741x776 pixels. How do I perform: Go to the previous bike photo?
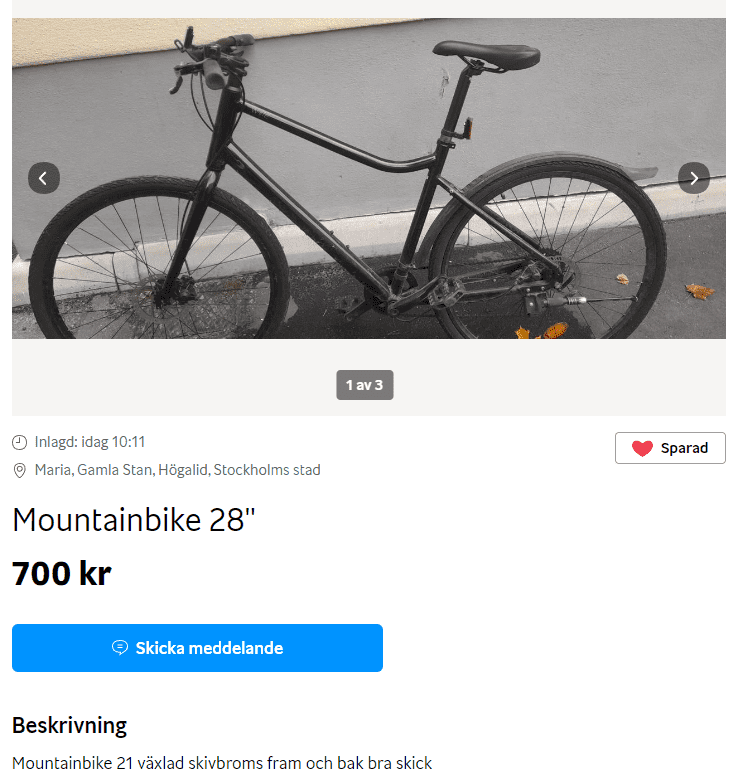click(x=44, y=178)
